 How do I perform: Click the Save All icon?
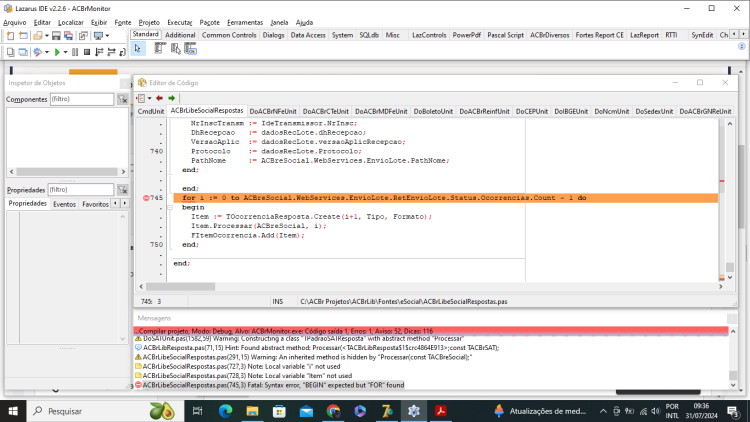tap(69, 36)
